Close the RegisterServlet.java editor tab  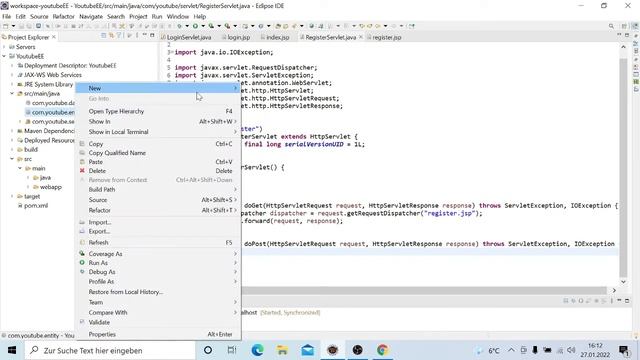[x=361, y=37]
